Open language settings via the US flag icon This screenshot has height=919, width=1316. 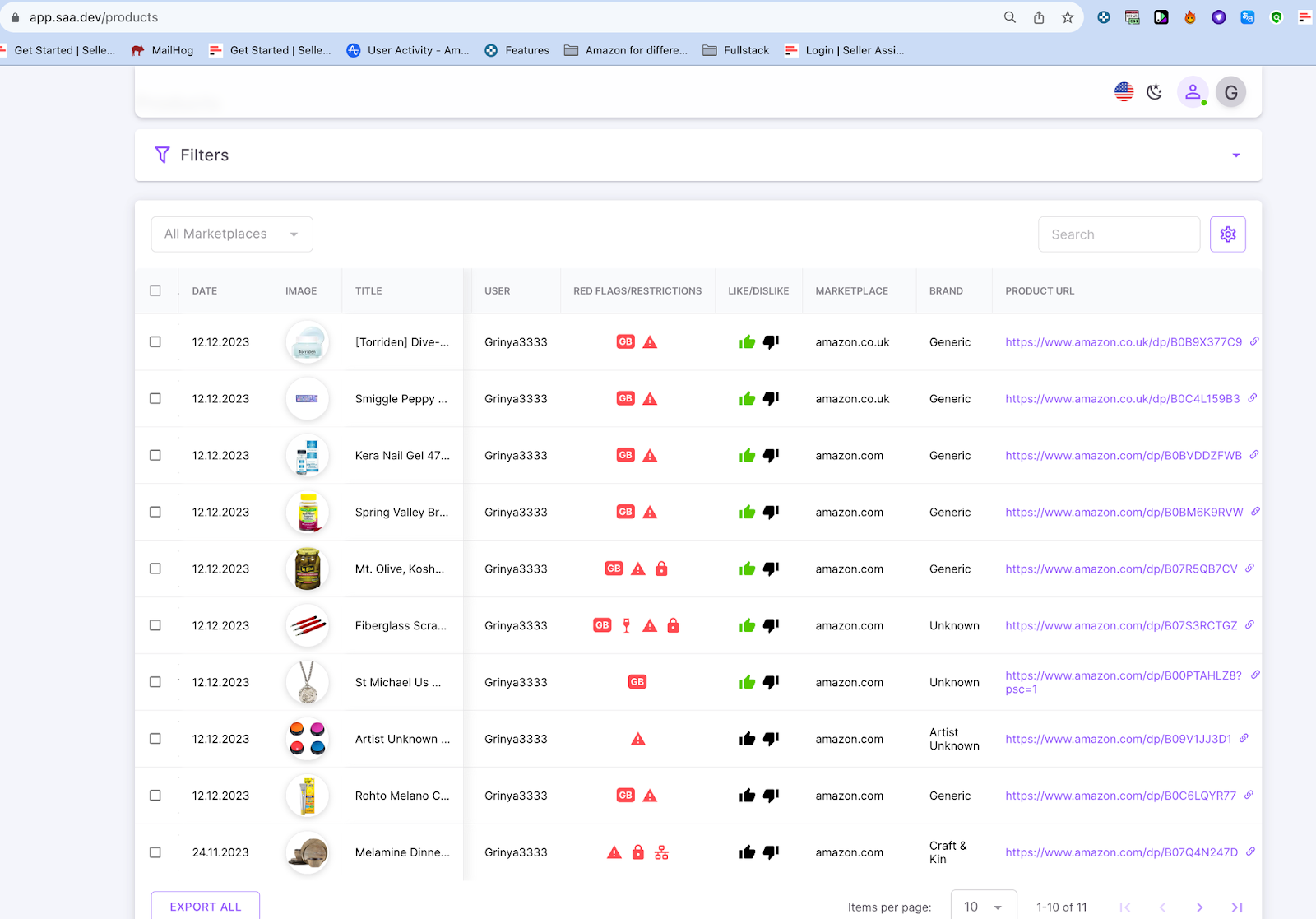1124,92
